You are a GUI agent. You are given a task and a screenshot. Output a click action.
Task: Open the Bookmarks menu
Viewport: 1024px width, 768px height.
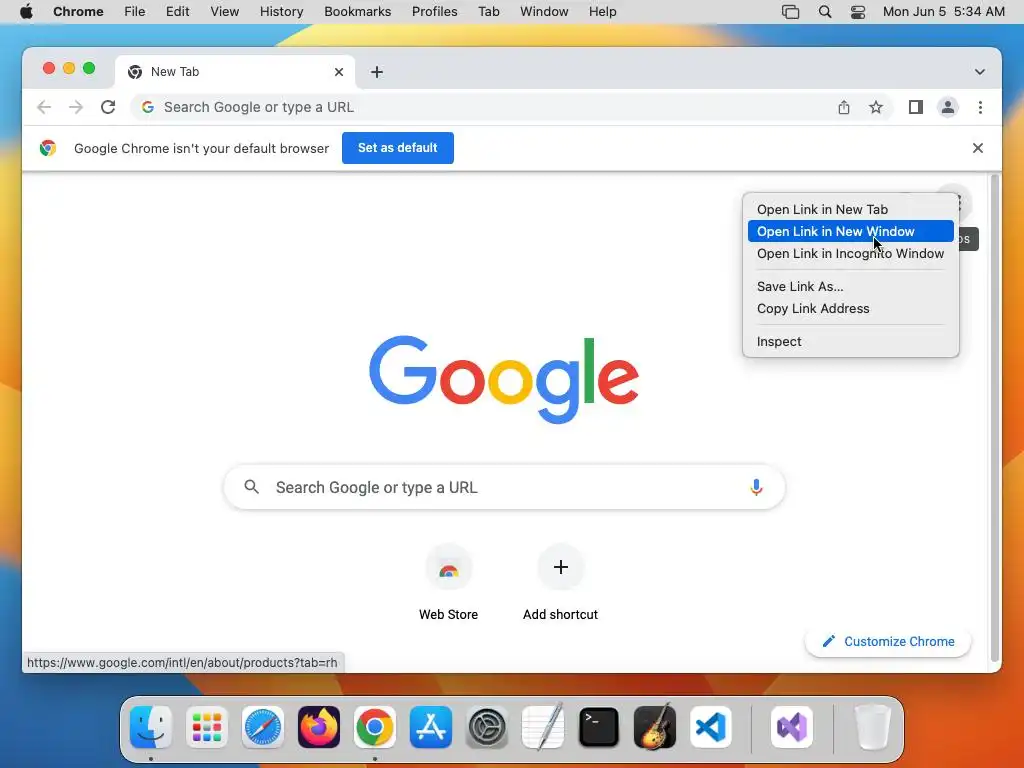(x=358, y=12)
